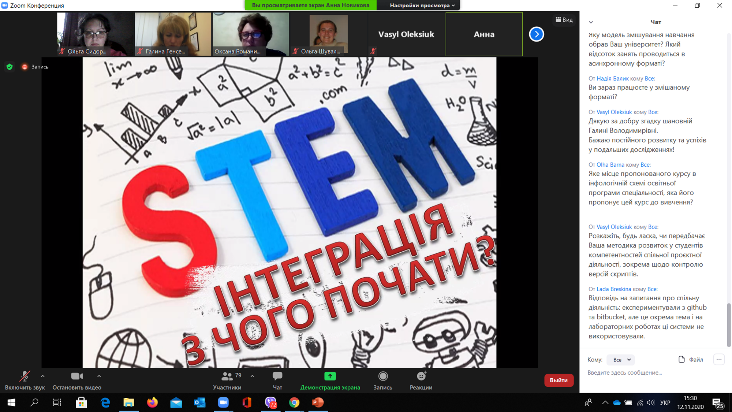
Task: Toggle the Остановить видео camera button
Action: point(77,376)
